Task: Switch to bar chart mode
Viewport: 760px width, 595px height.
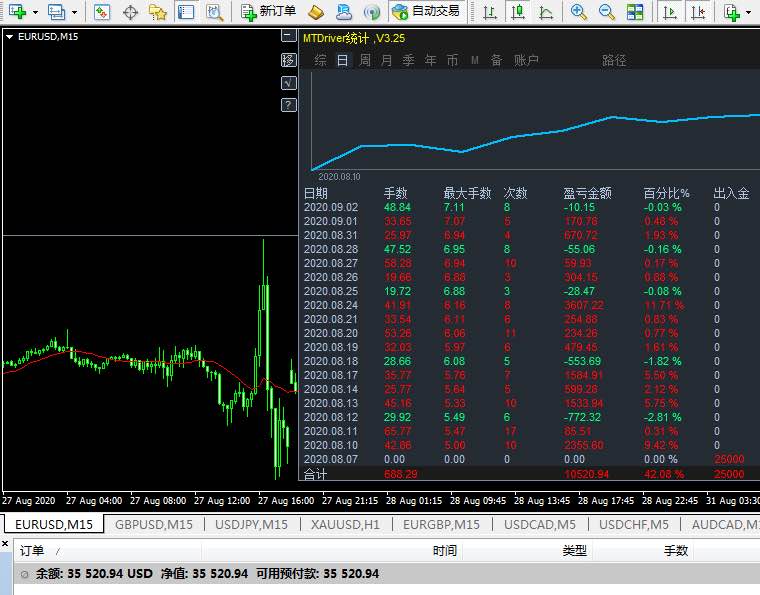Action: [490, 12]
